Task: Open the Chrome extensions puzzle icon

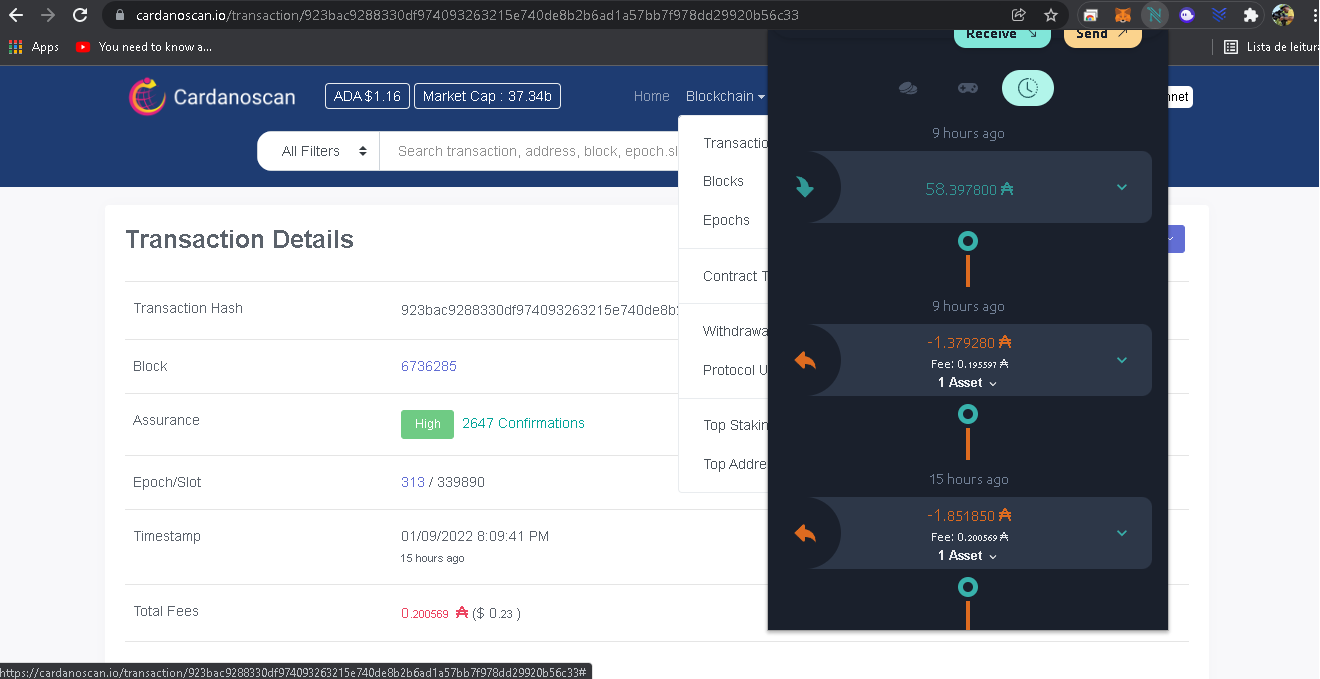Action: pyautogui.click(x=1251, y=14)
